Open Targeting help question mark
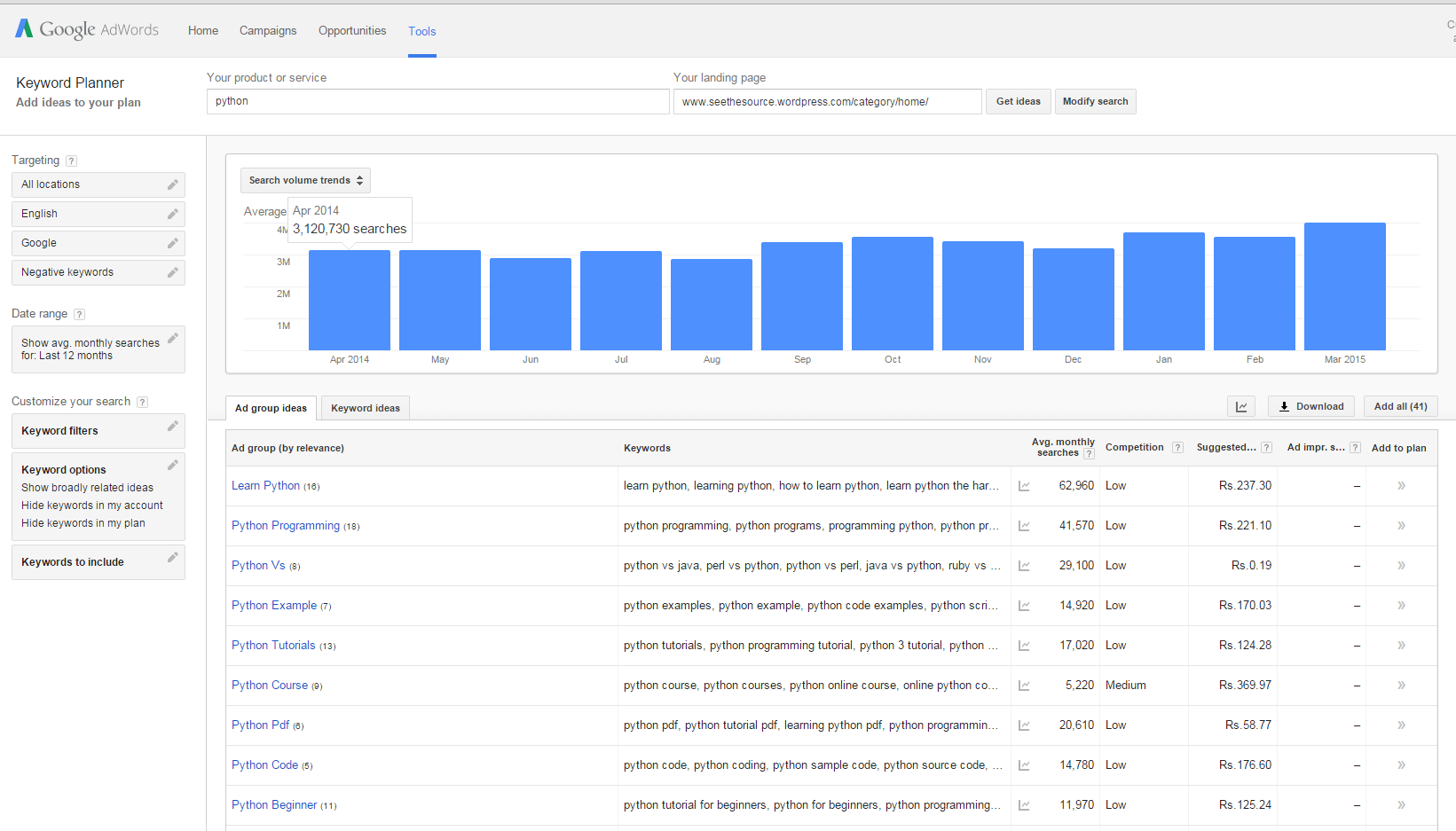Screen dimensions: 1456x831 [x=72, y=161]
